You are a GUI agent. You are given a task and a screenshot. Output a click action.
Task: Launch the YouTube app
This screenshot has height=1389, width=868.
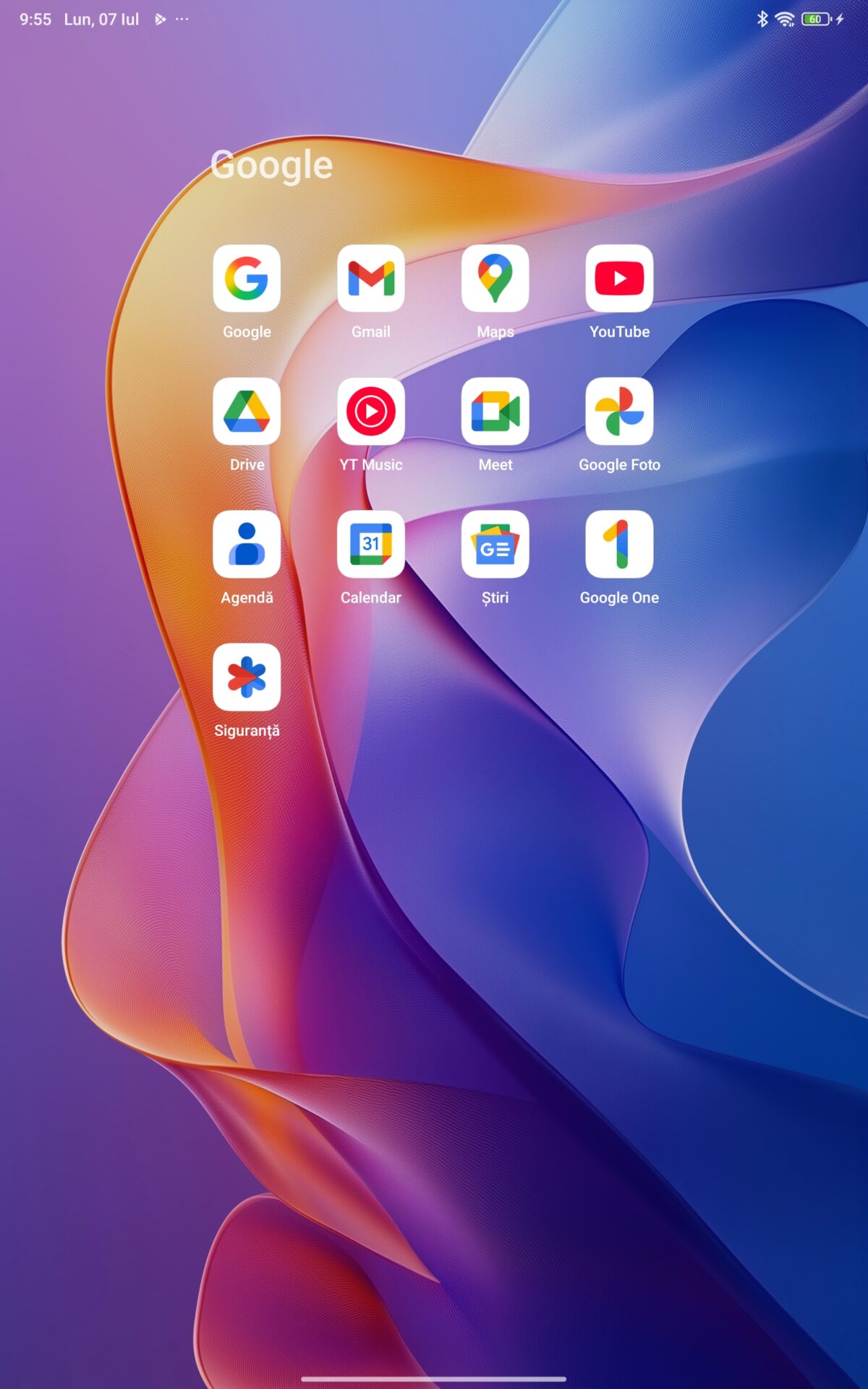tap(619, 279)
